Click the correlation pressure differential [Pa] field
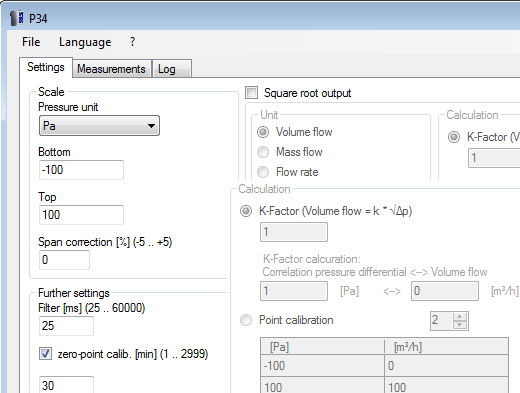This screenshot has height=393, width=520. 294,291
